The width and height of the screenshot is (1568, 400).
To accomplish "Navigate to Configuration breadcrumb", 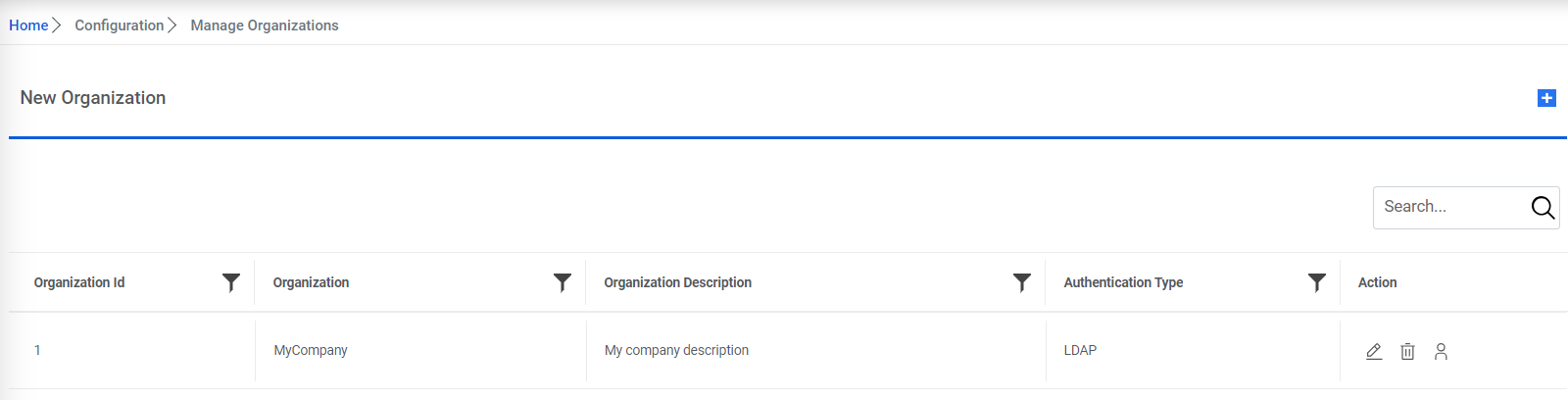I will (120, 25).
